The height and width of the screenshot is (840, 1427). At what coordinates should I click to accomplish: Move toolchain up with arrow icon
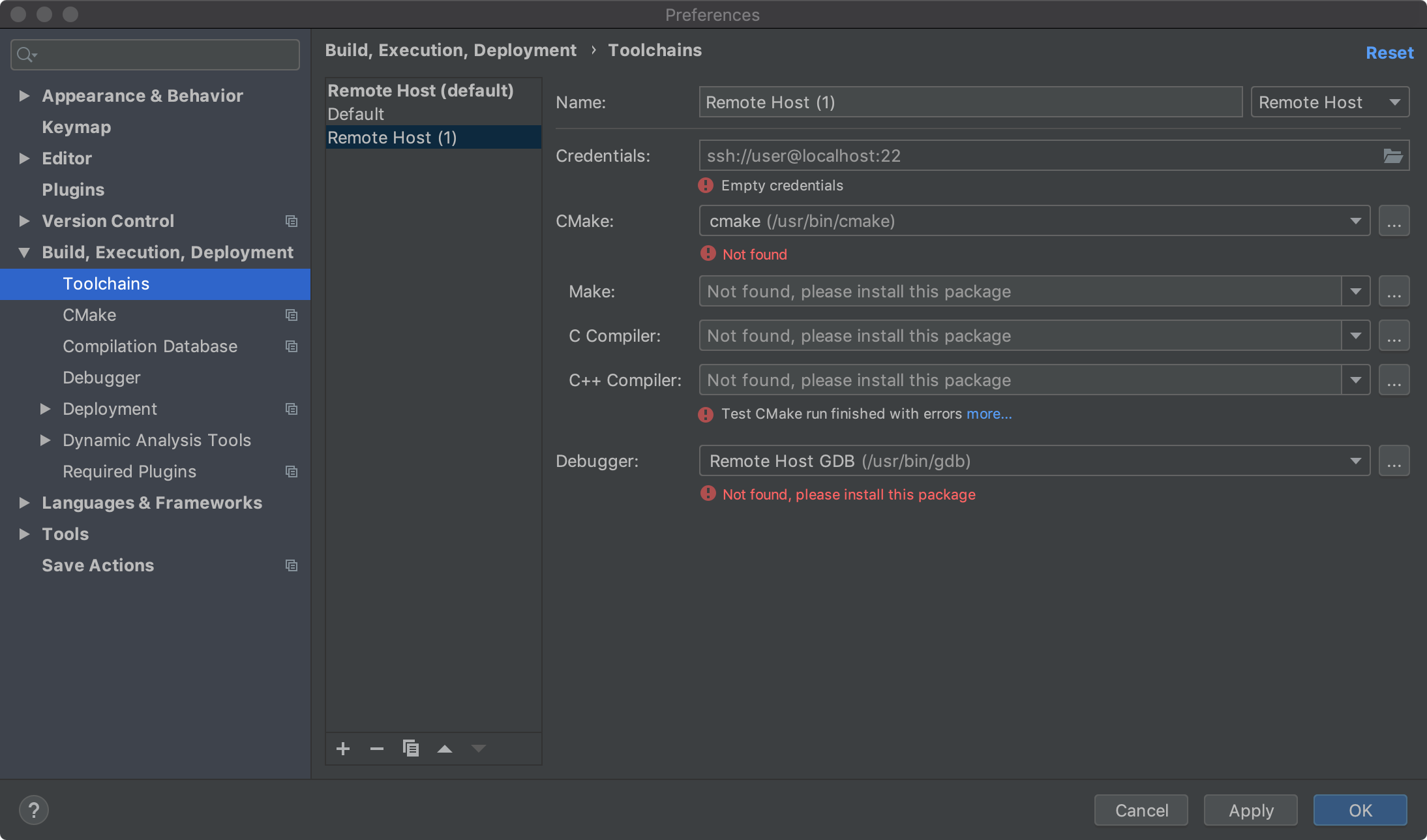(445, 749)
